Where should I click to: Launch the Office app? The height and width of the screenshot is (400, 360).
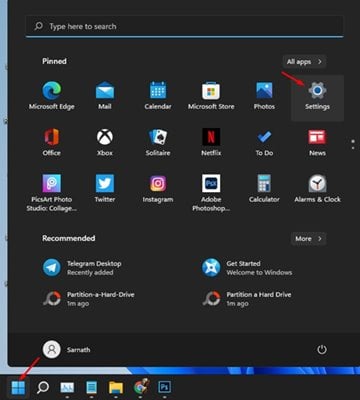(x=52, y=143)
